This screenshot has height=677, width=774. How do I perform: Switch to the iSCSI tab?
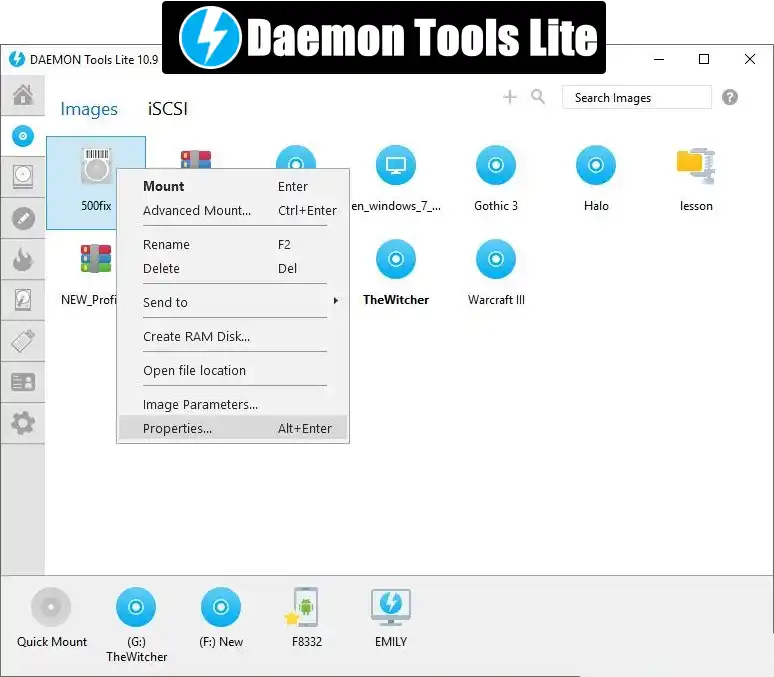[167, 109]
